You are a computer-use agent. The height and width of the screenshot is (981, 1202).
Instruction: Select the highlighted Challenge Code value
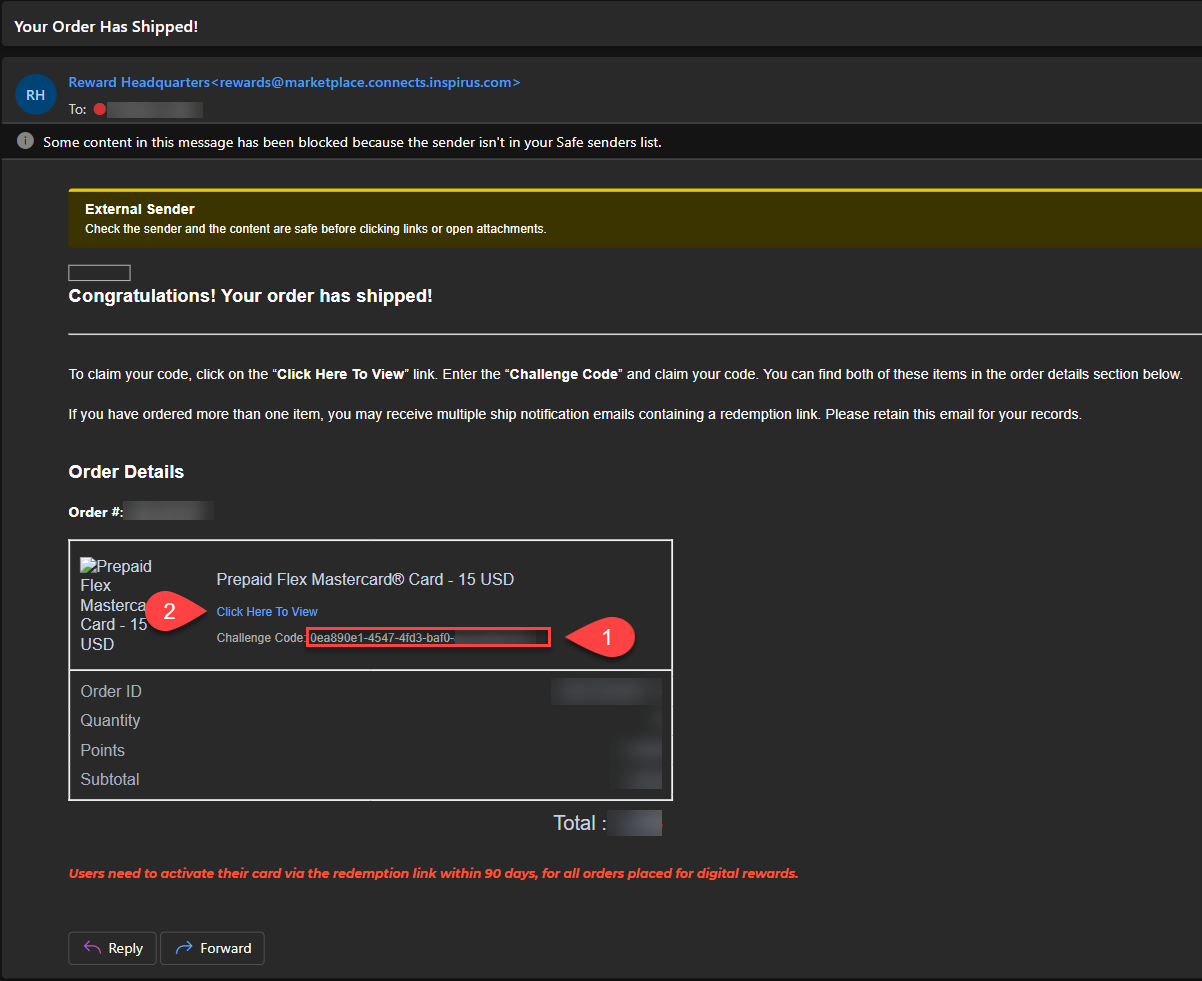coord(428,637)
